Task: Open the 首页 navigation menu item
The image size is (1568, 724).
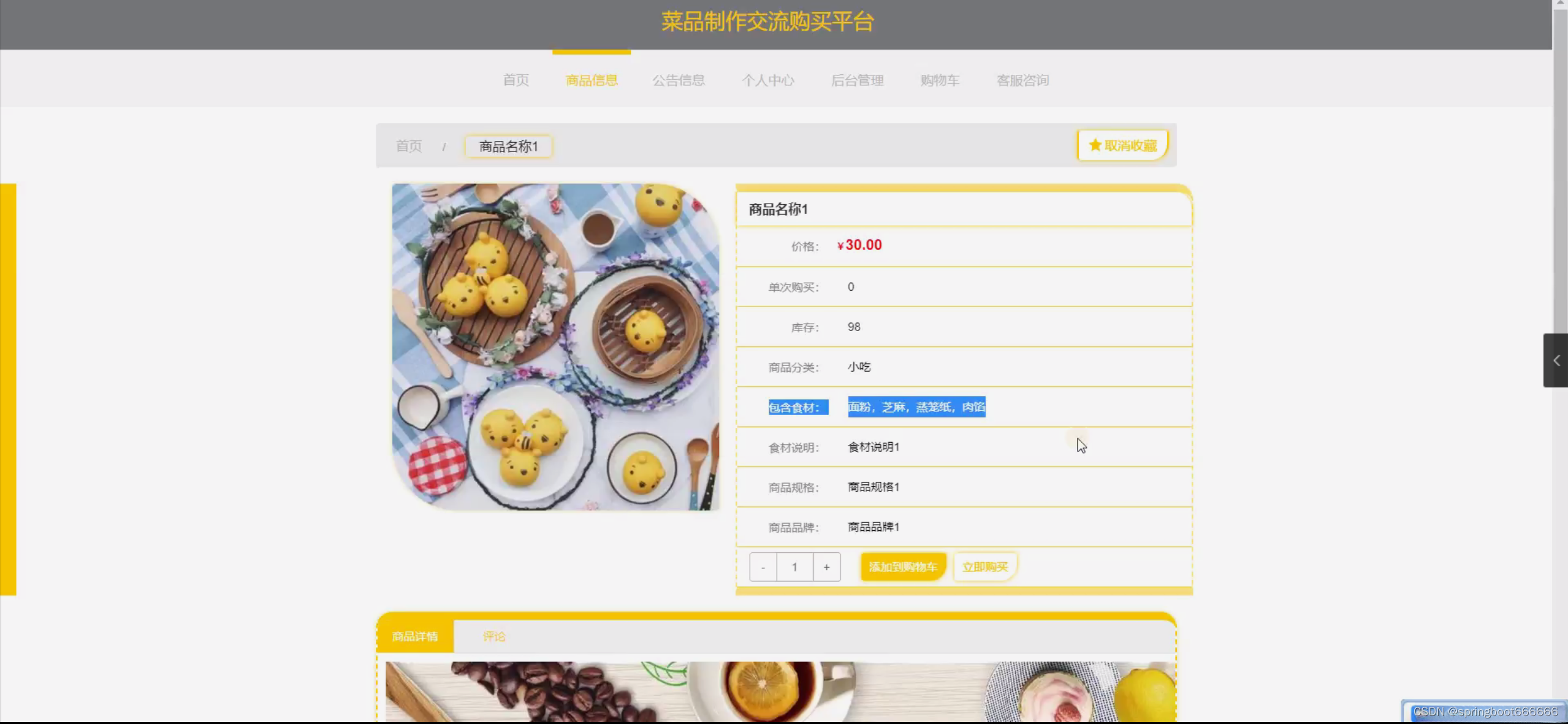Action: (x=516, y=80)
